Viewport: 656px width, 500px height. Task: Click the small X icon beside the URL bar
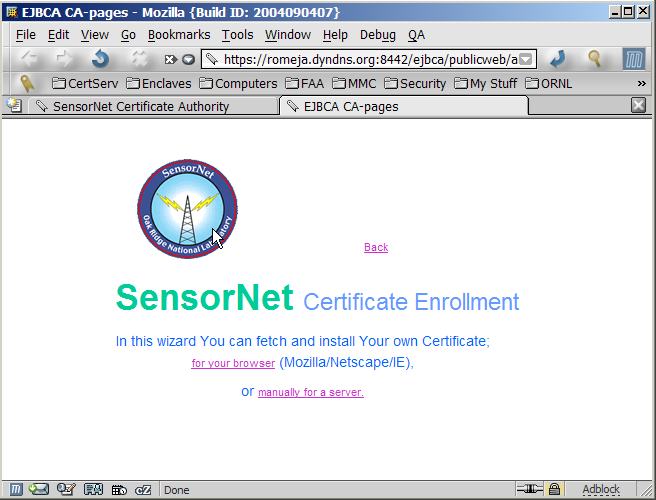pos(170,60)
